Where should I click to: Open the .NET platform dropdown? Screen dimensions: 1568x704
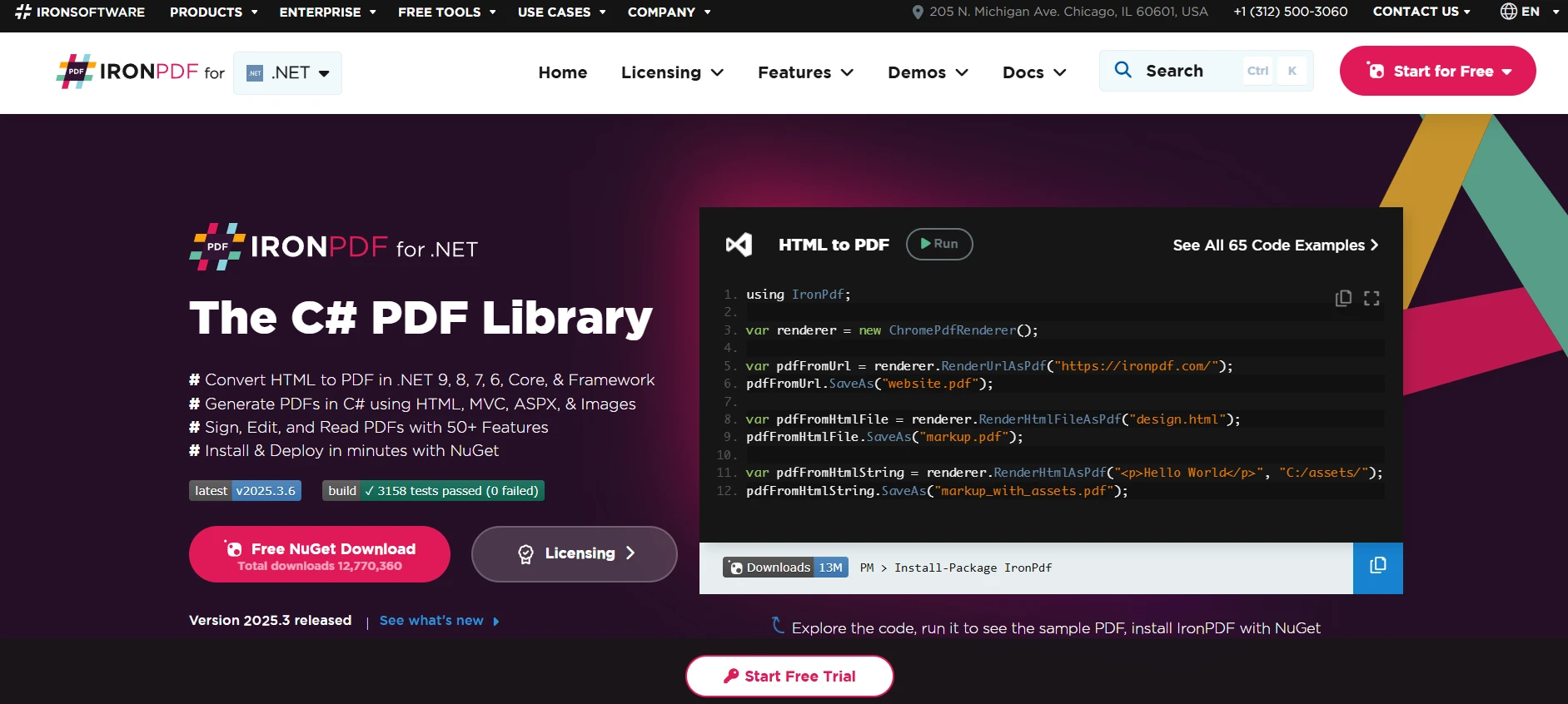(288, 73)
